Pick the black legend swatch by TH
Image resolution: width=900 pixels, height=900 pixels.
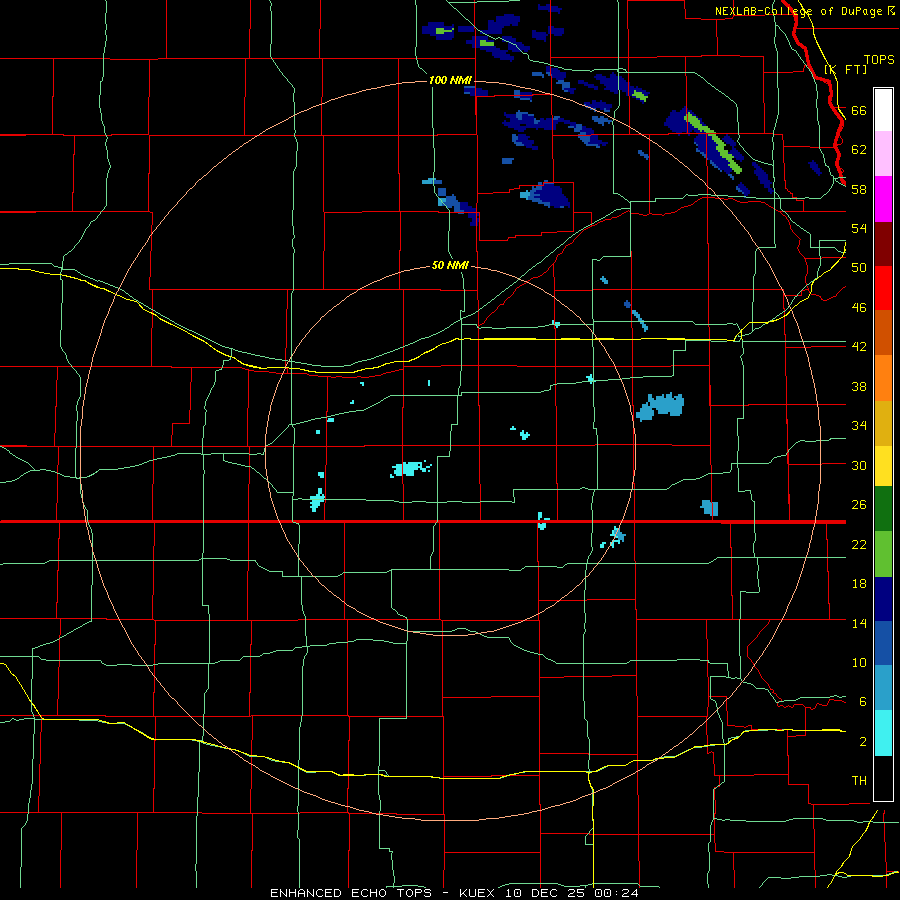pyautogui.click(x=883, y=778)
